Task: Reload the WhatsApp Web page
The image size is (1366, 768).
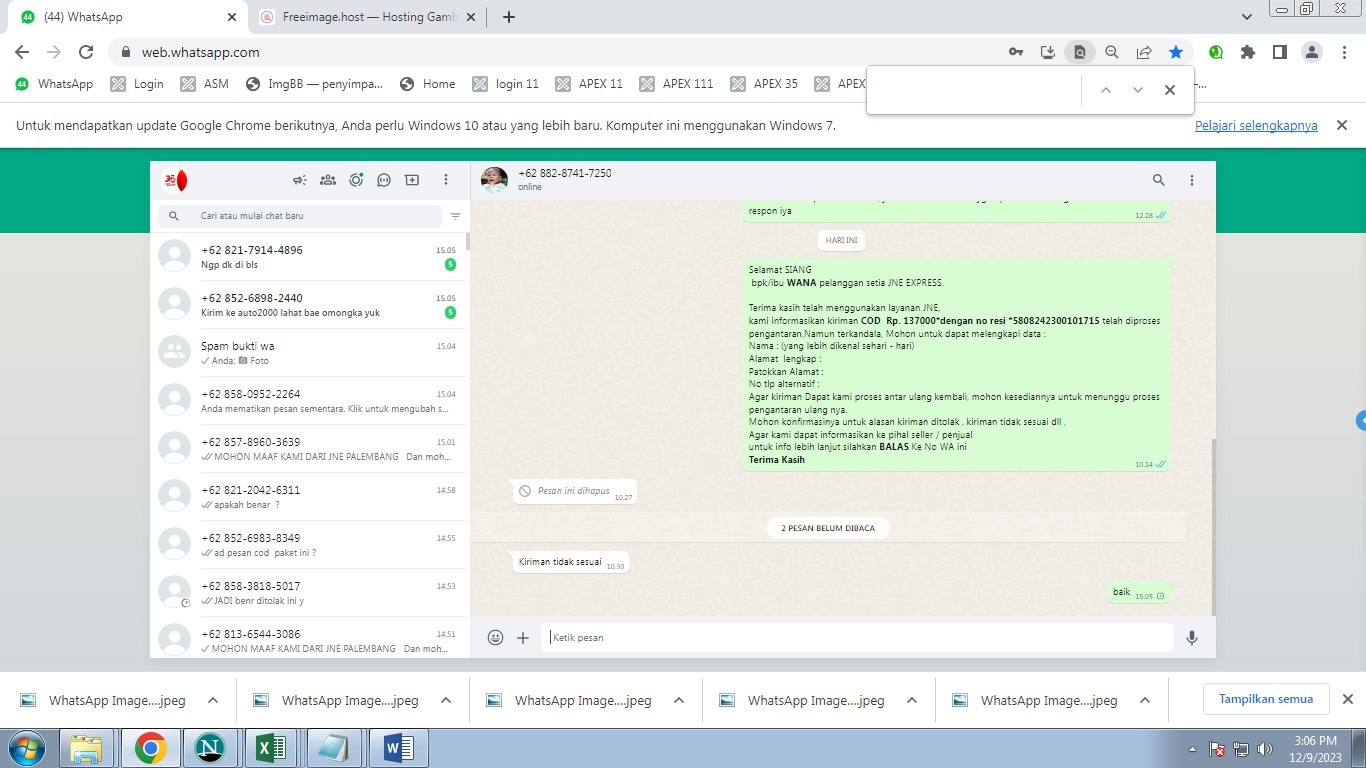Action: pyautogui.click(x=86, y=52)
